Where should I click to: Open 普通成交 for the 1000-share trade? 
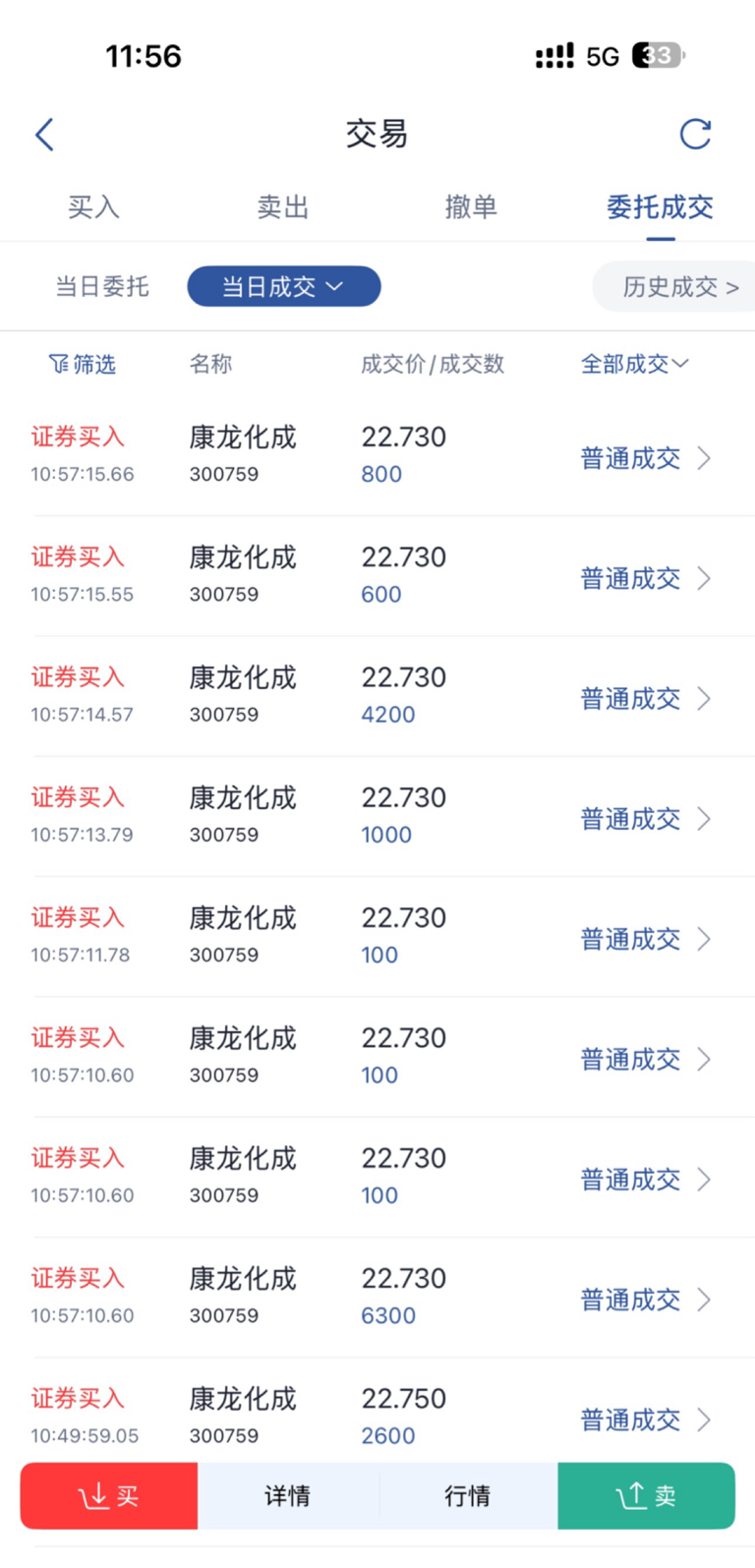click(x=630, y=819)
